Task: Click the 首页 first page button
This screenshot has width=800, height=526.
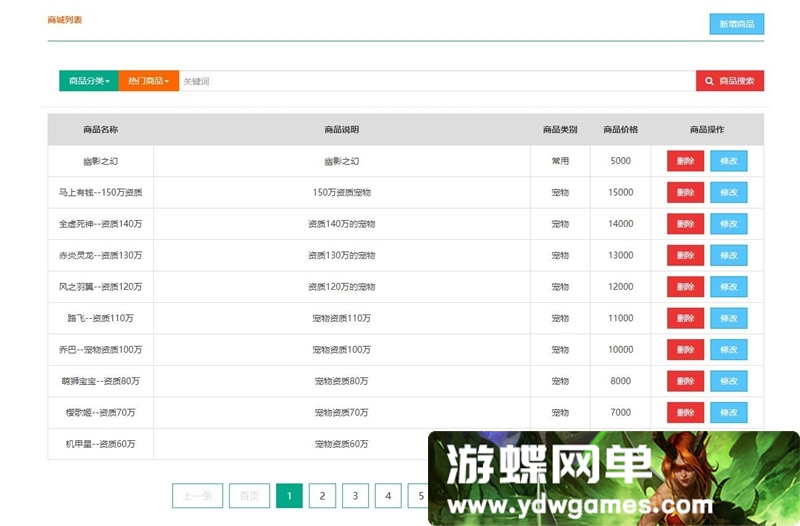Action: coord(249,495)
